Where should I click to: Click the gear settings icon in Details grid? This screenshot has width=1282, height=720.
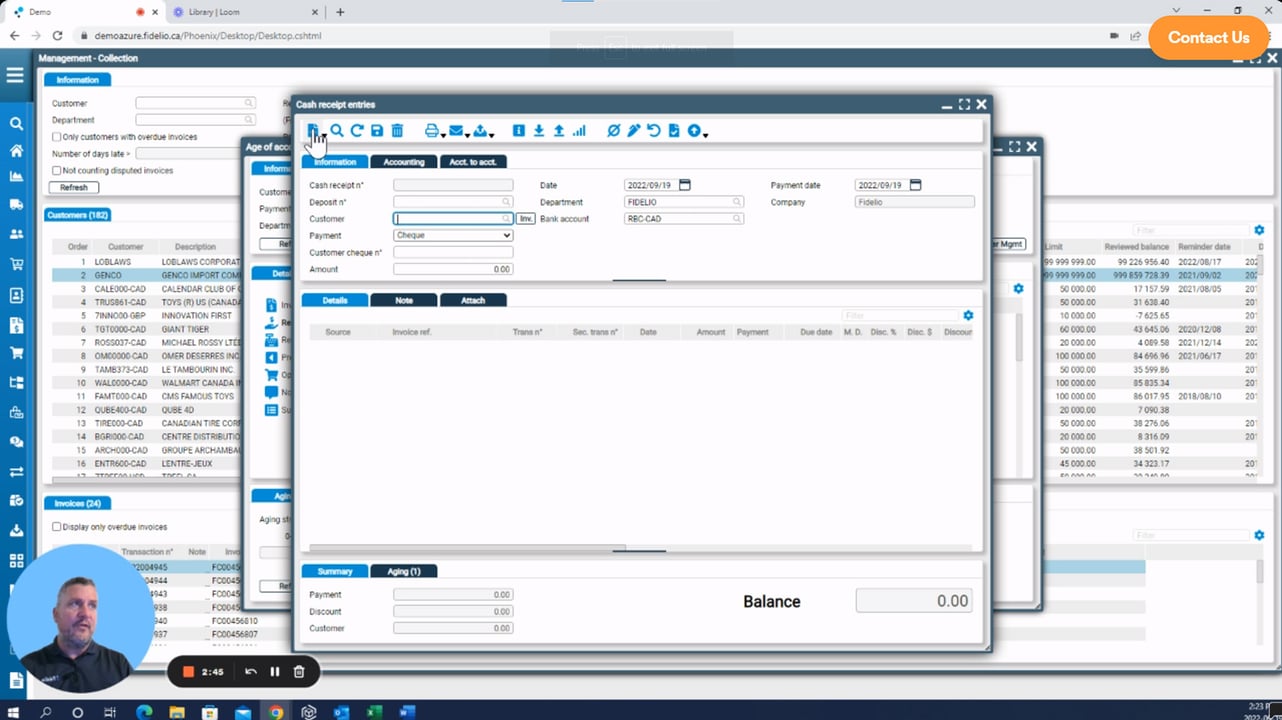pyautogui.click(x=968, y=316)
